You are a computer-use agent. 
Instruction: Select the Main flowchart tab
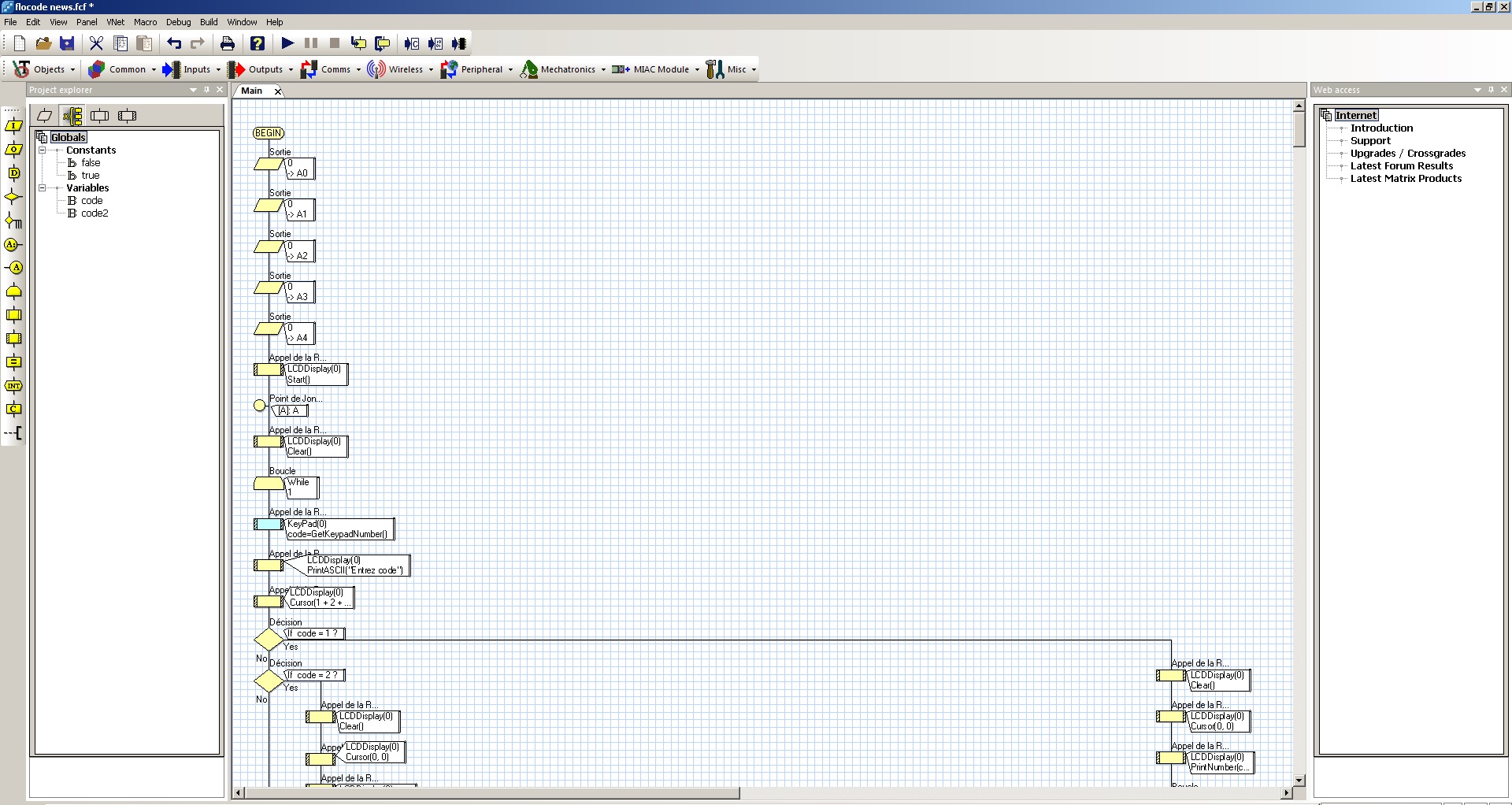click(252, 91)
